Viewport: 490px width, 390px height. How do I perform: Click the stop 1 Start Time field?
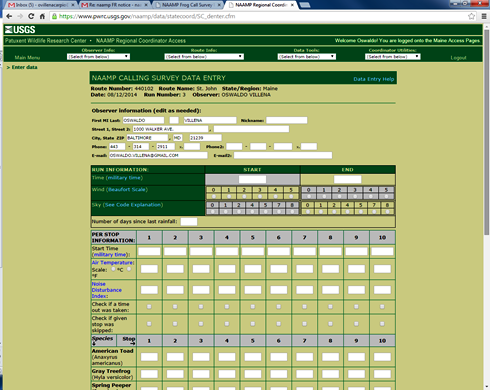(x=149, y=251)
